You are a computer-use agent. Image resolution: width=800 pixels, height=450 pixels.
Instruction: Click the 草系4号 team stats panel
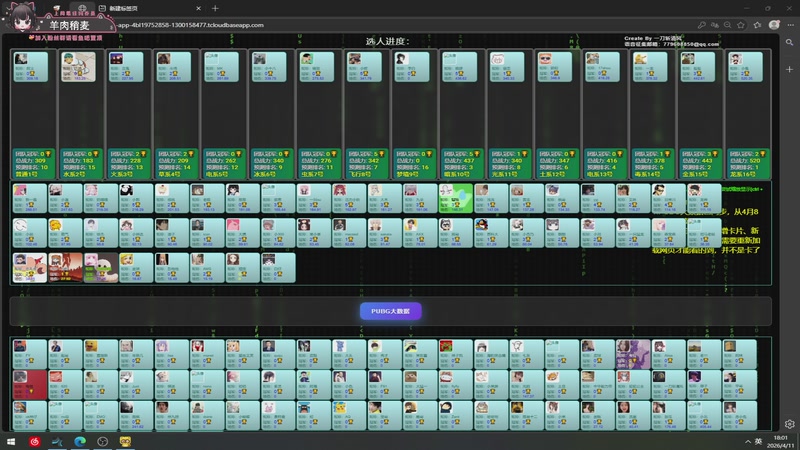176,164
